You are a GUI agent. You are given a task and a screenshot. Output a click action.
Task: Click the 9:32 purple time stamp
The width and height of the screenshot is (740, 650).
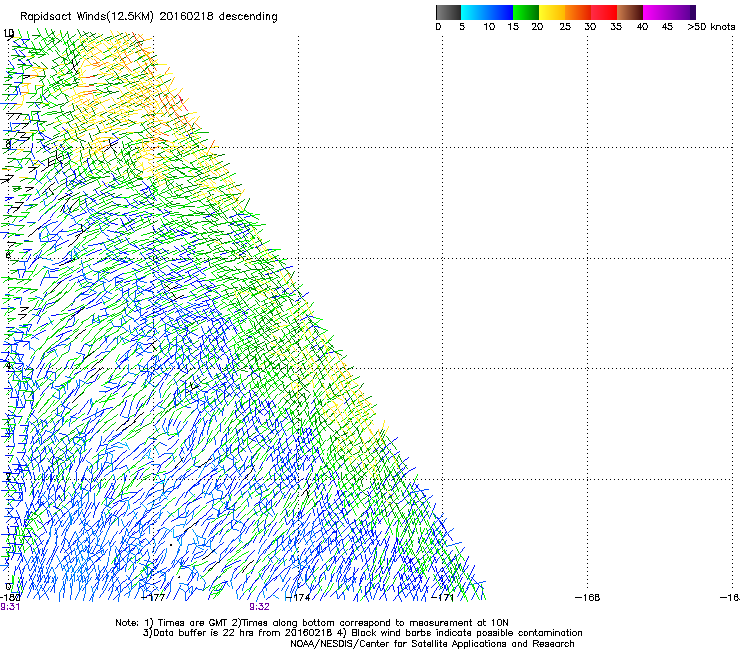point(259,607)
